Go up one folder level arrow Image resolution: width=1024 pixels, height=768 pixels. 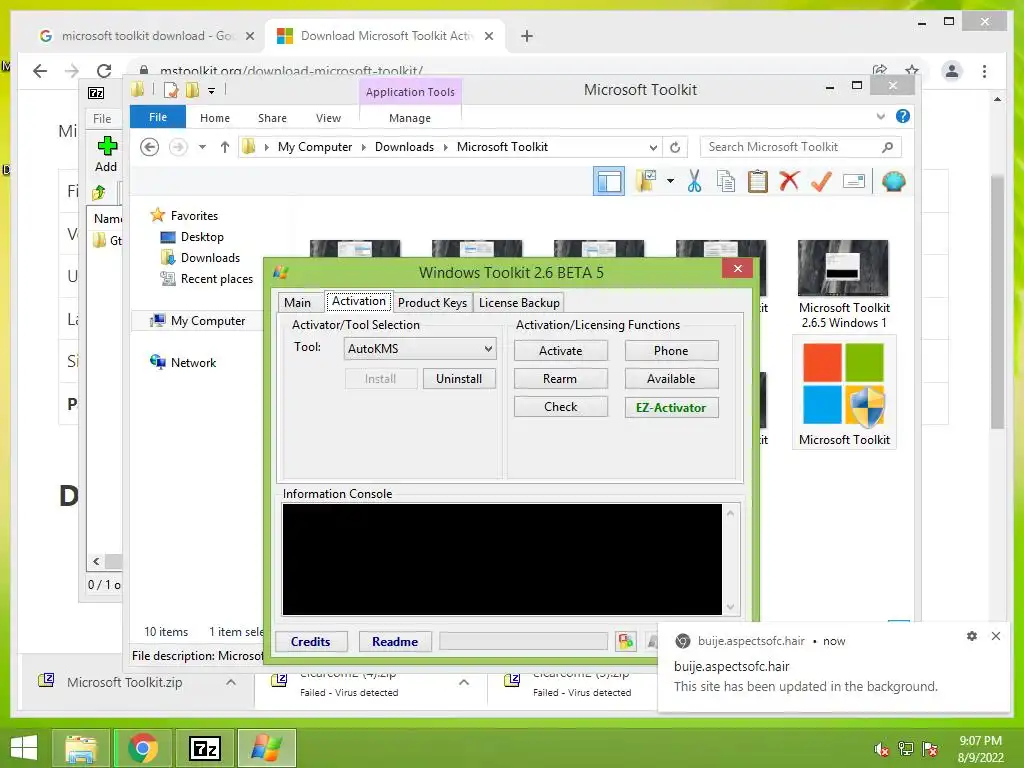coord(225,147)
